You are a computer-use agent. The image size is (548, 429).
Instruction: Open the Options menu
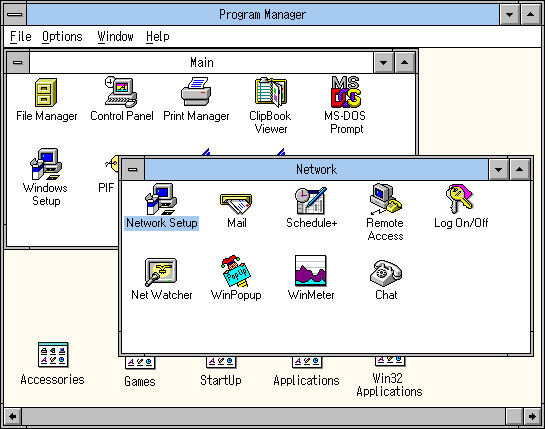(x=62, y=36)
